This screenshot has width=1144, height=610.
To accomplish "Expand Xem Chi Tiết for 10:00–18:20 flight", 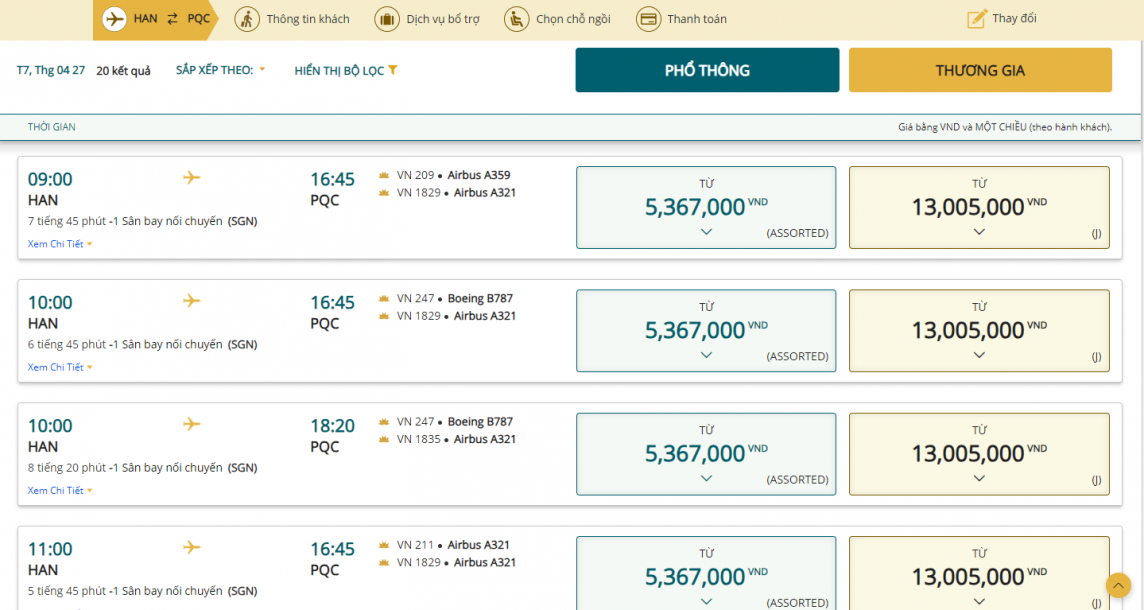I will [59, 491].
